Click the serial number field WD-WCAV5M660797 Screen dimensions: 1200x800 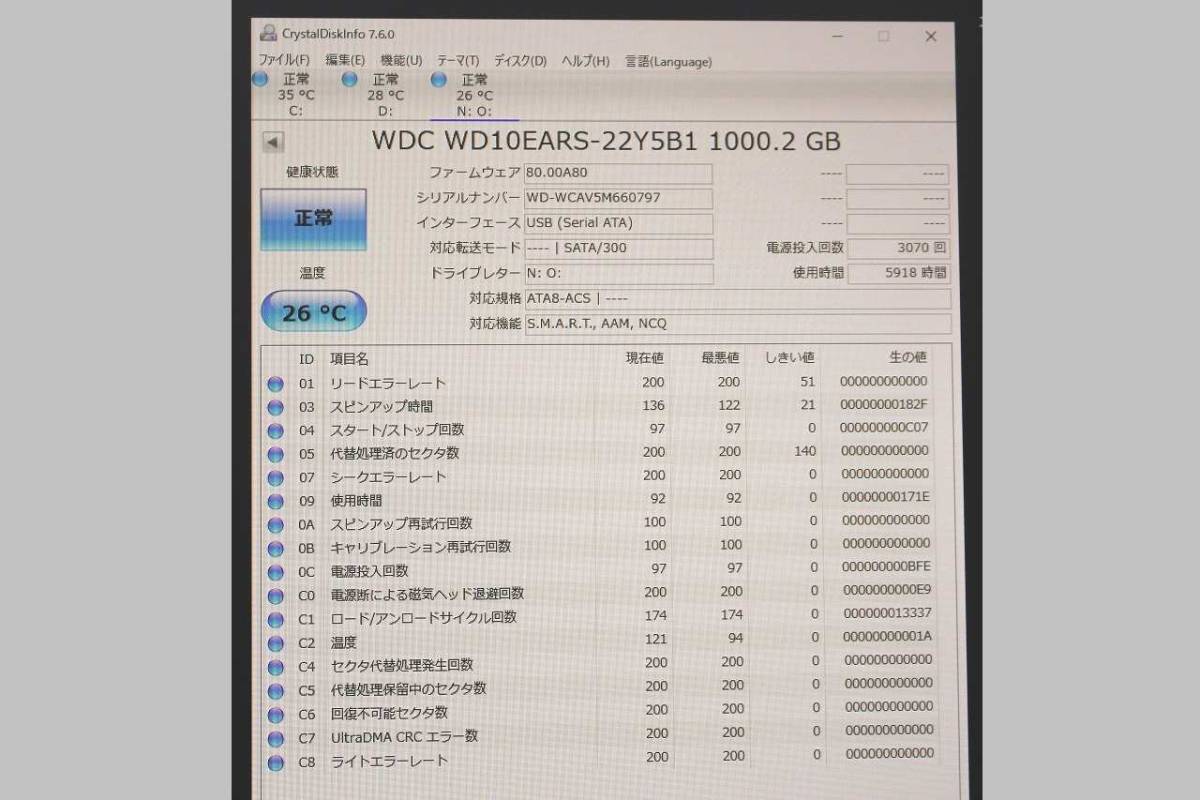pos(618,198)
